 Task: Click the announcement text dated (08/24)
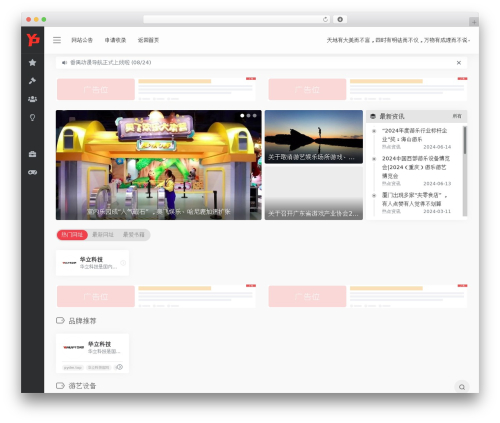pyautogui.click(x=111, y=63)
